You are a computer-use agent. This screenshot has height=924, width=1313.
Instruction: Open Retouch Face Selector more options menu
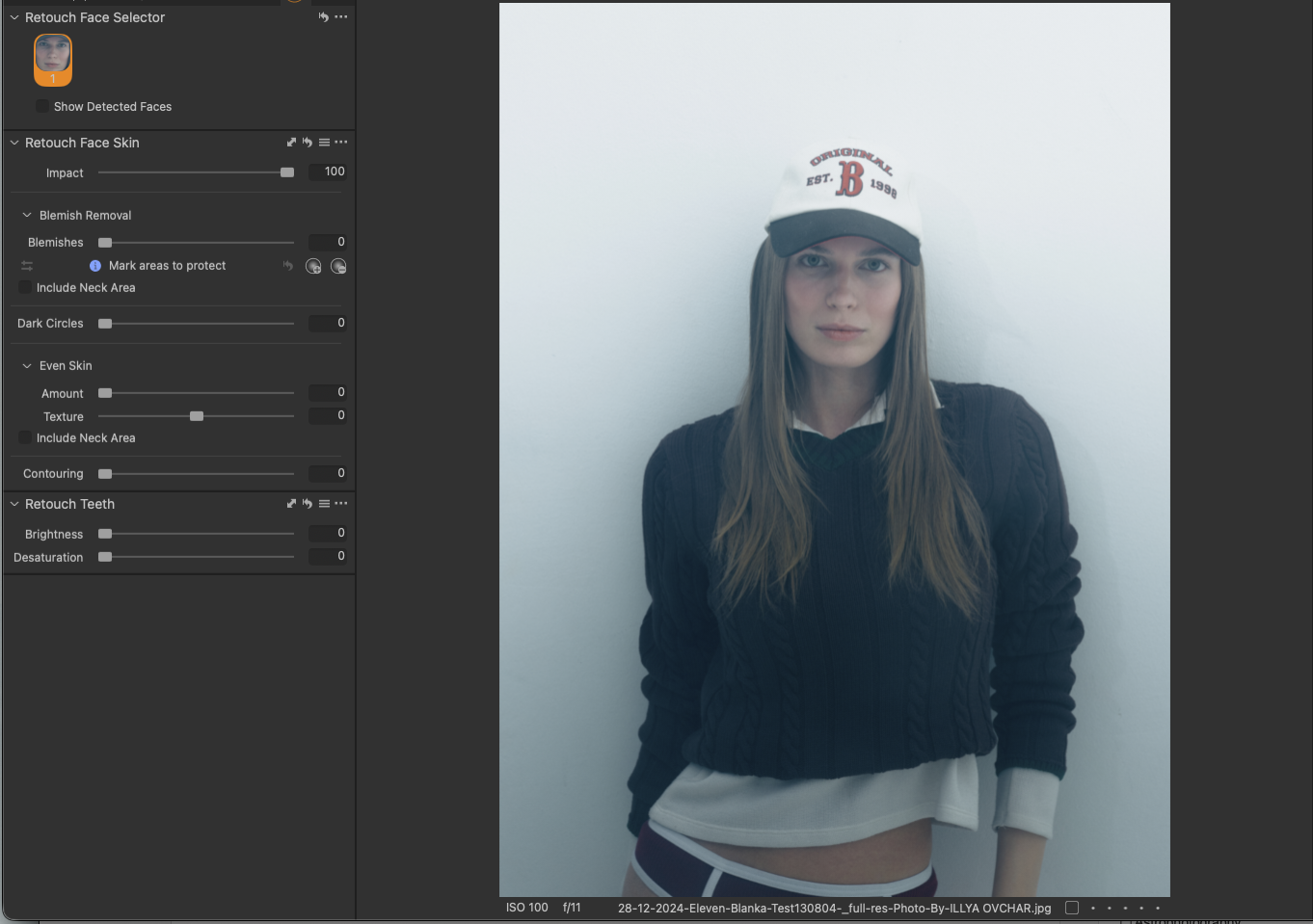coord(341,17)
